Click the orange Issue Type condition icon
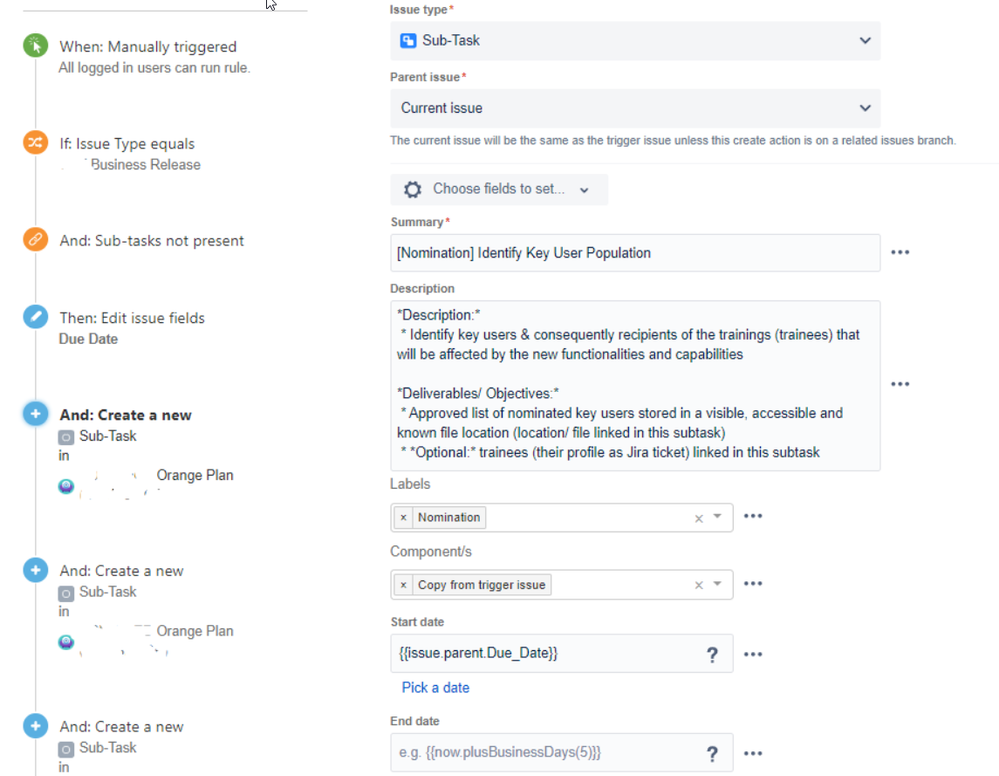 36,143
